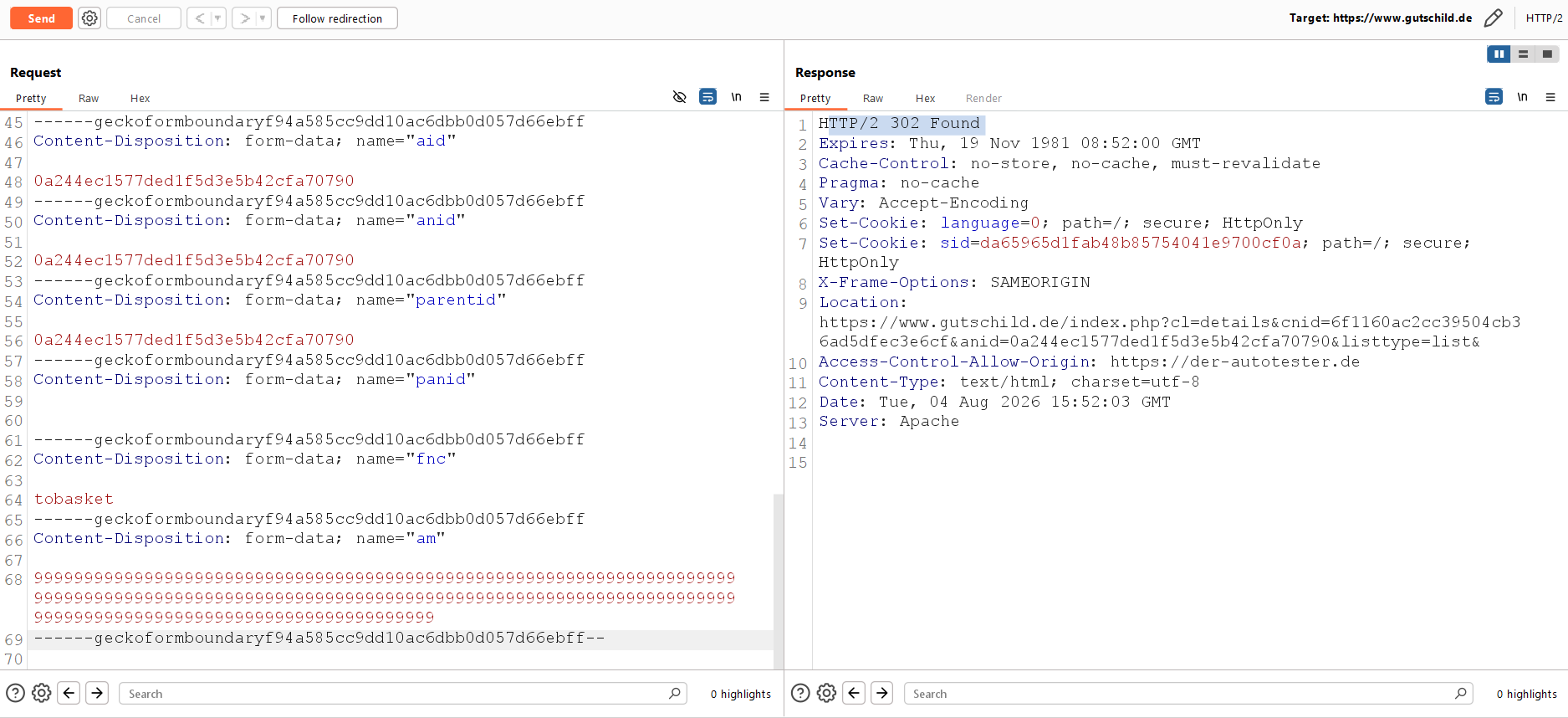
Task: Click 'Cache-Control' header name
Action: [x=883, y=163]
